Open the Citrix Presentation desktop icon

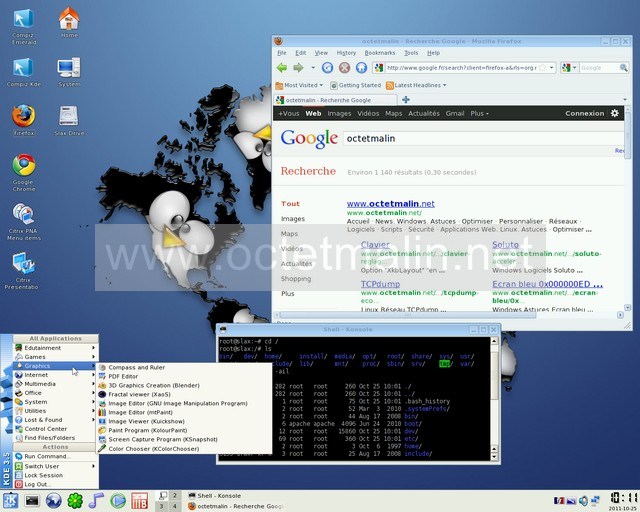[22, 270]
